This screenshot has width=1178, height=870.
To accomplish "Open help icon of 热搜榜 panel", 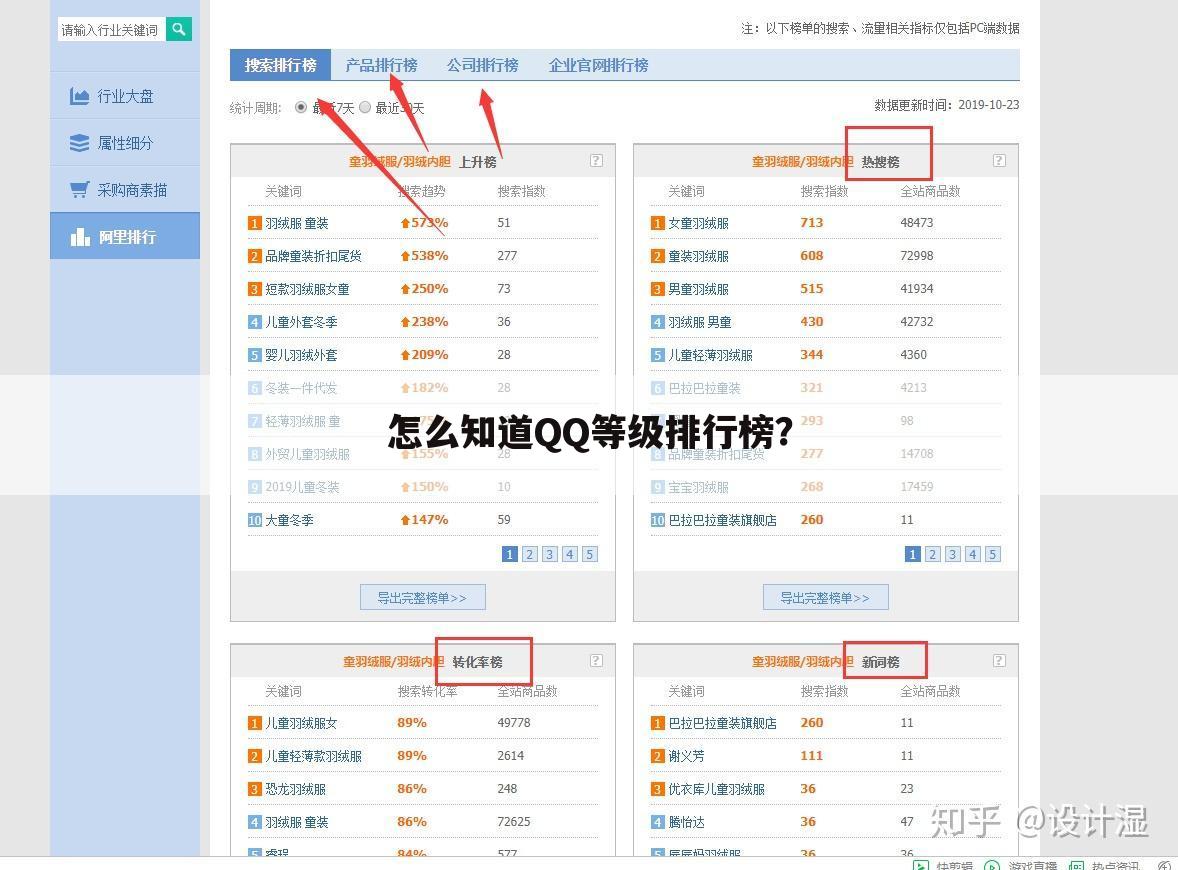I will point(999,160).
